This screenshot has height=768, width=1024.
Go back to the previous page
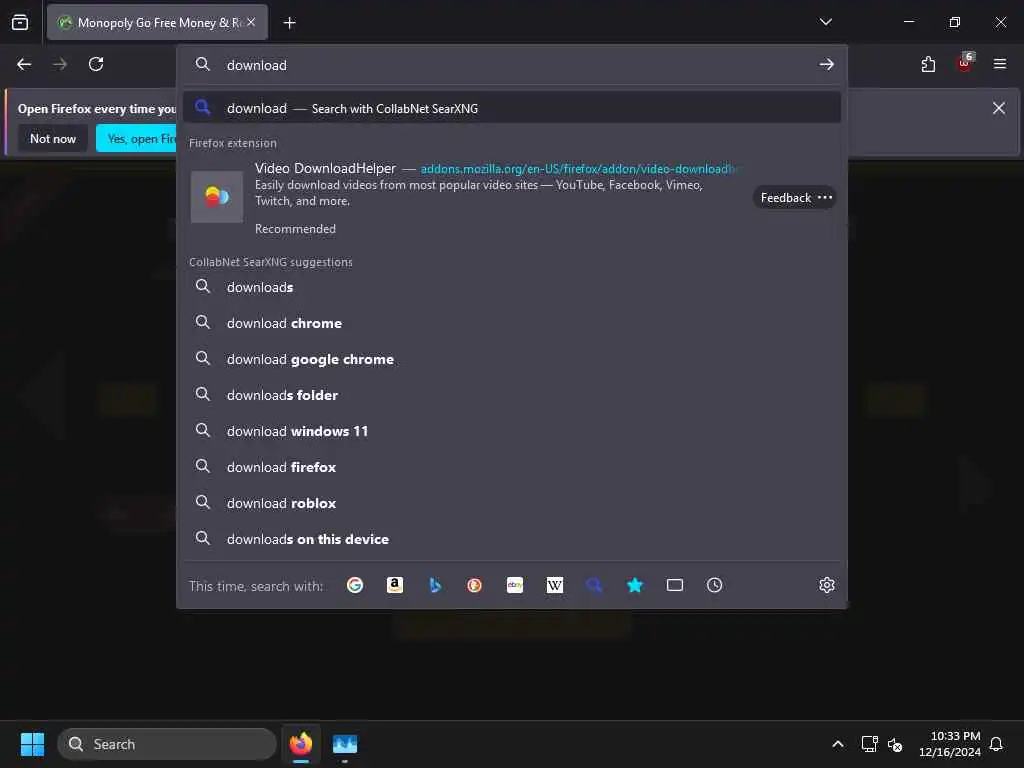pos(24,64)
